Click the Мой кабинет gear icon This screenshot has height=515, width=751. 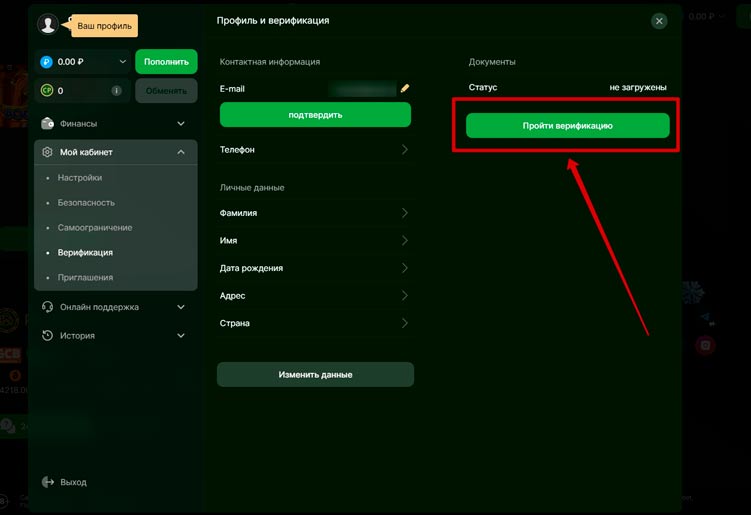tap(47, 152)
